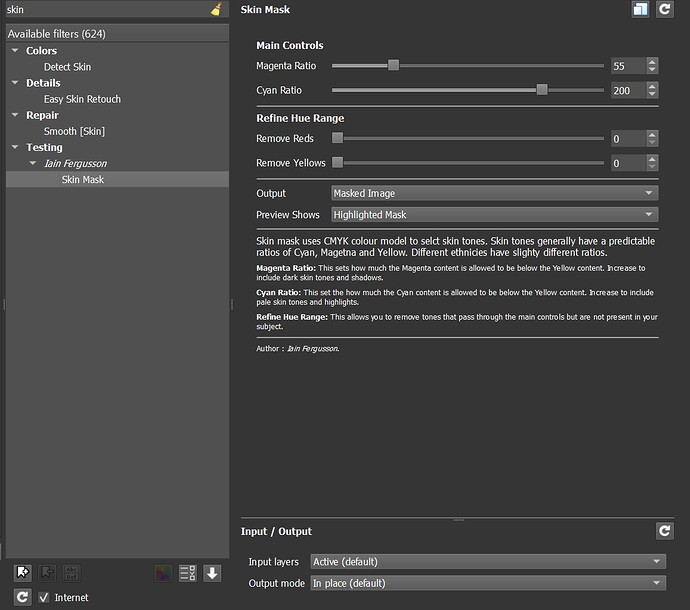Click the clear search broom icon
This screenshot has width=690, height=610.
(x=217, y=10)
